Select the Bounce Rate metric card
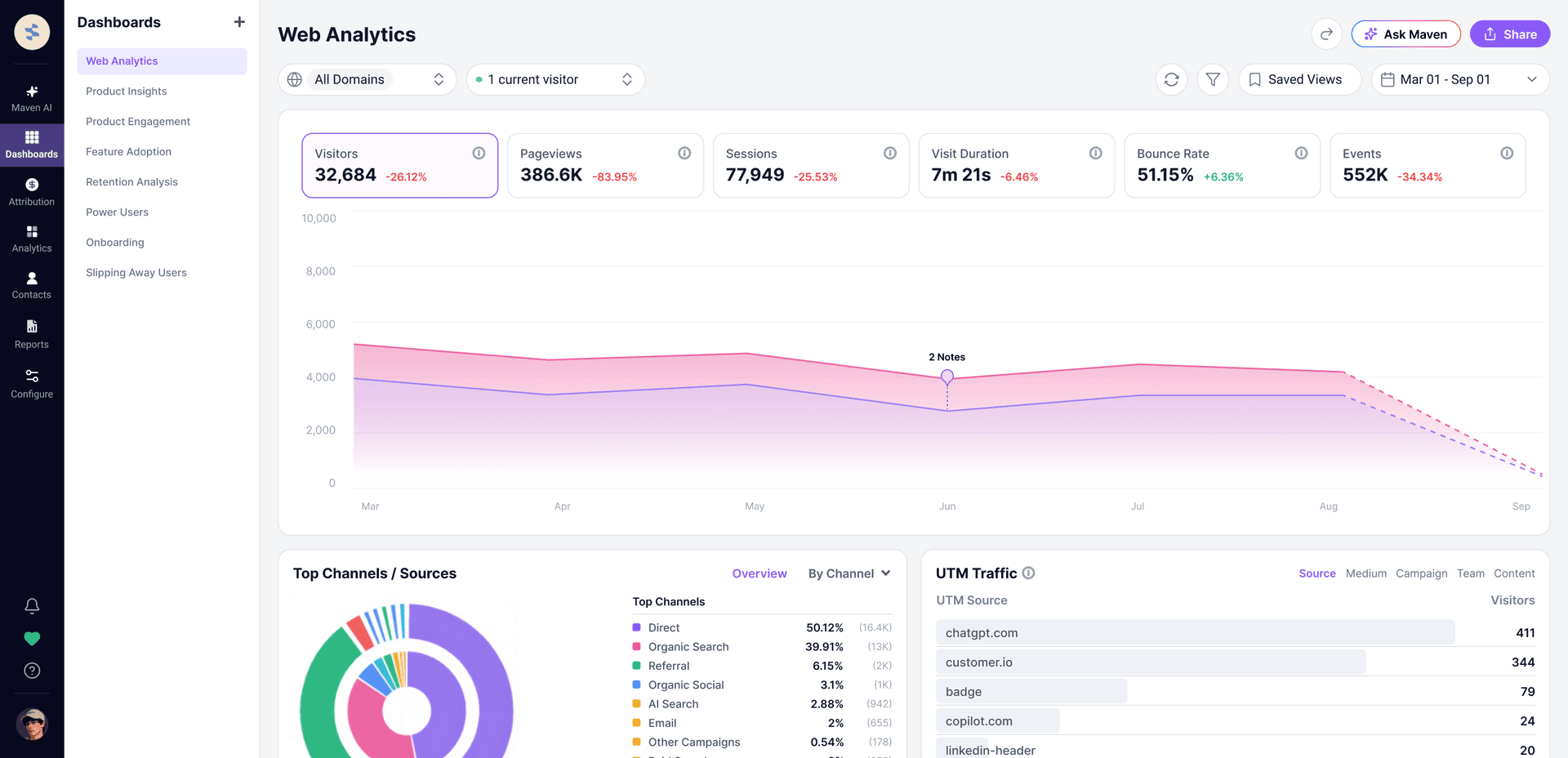The height and width of the screenshot is (758, 1568). [1223, 166]
